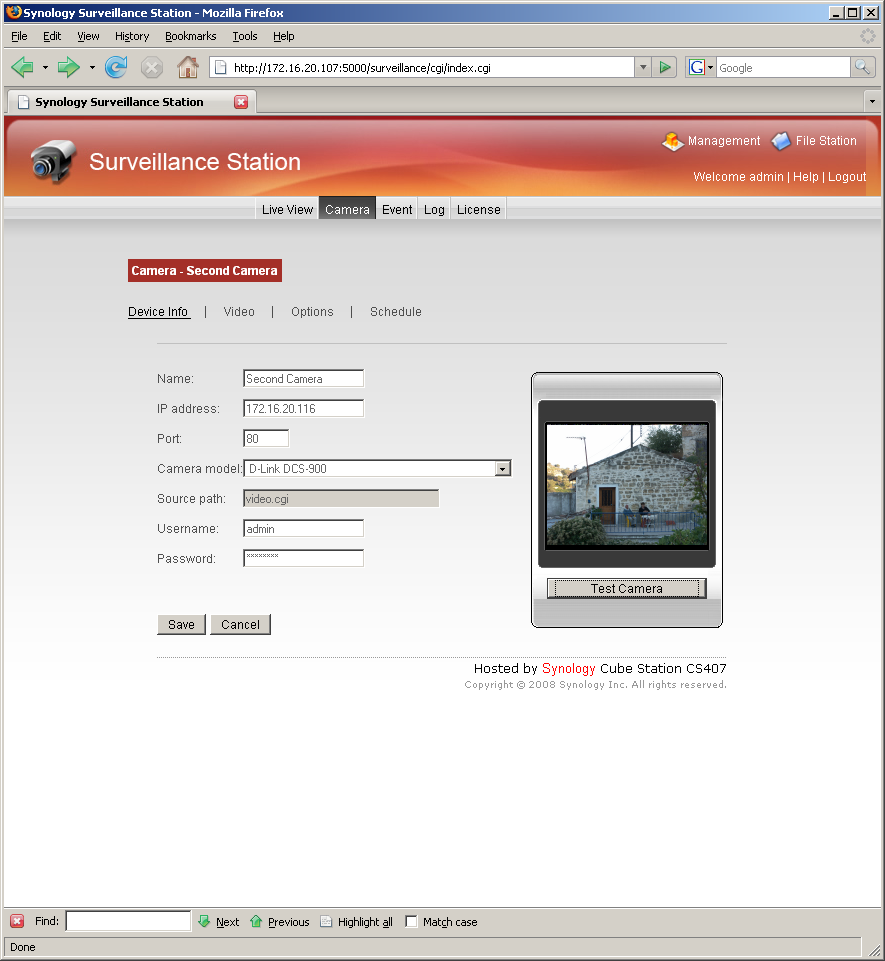Click the green Go arrow button
Image resolution: width=885 pixels, height=961 pixels.
664,67
